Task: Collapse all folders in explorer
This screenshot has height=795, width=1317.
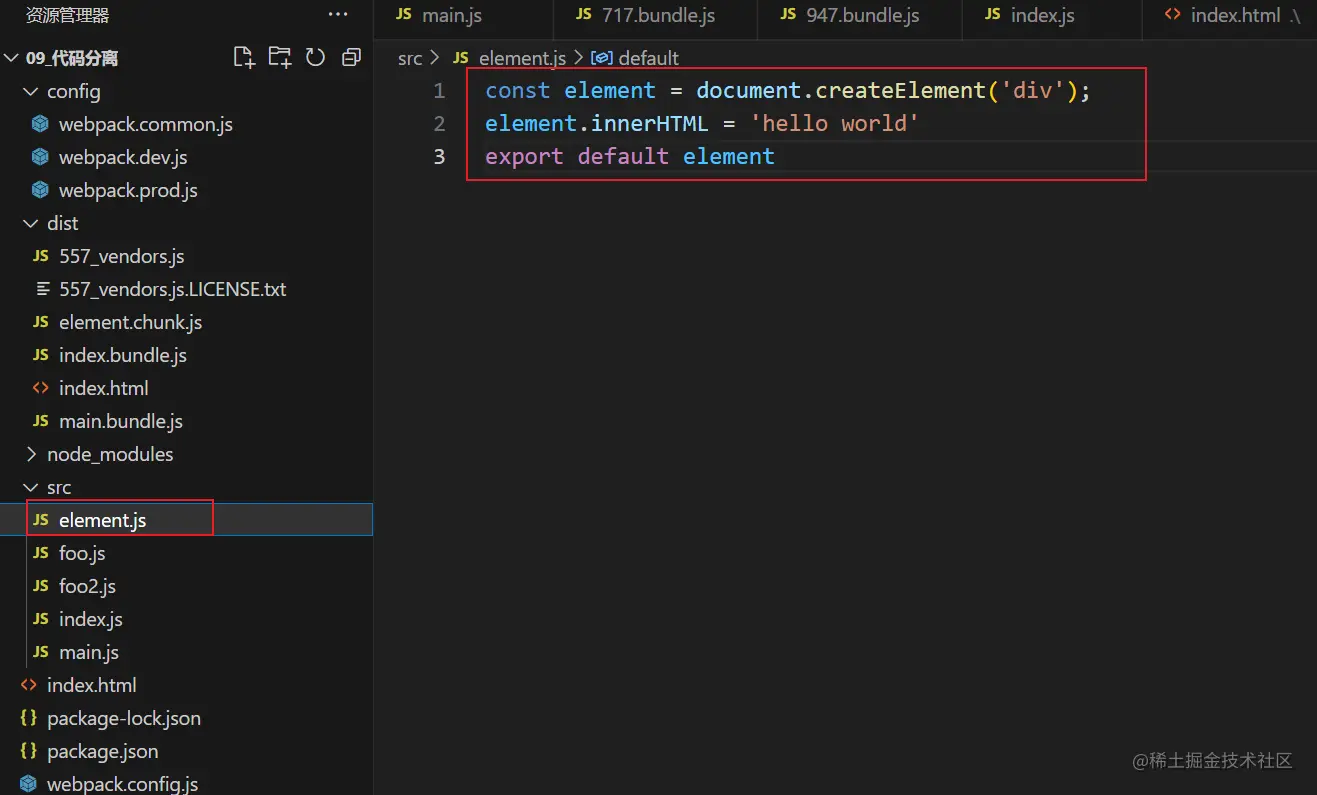Action: (x=351, y=57)
